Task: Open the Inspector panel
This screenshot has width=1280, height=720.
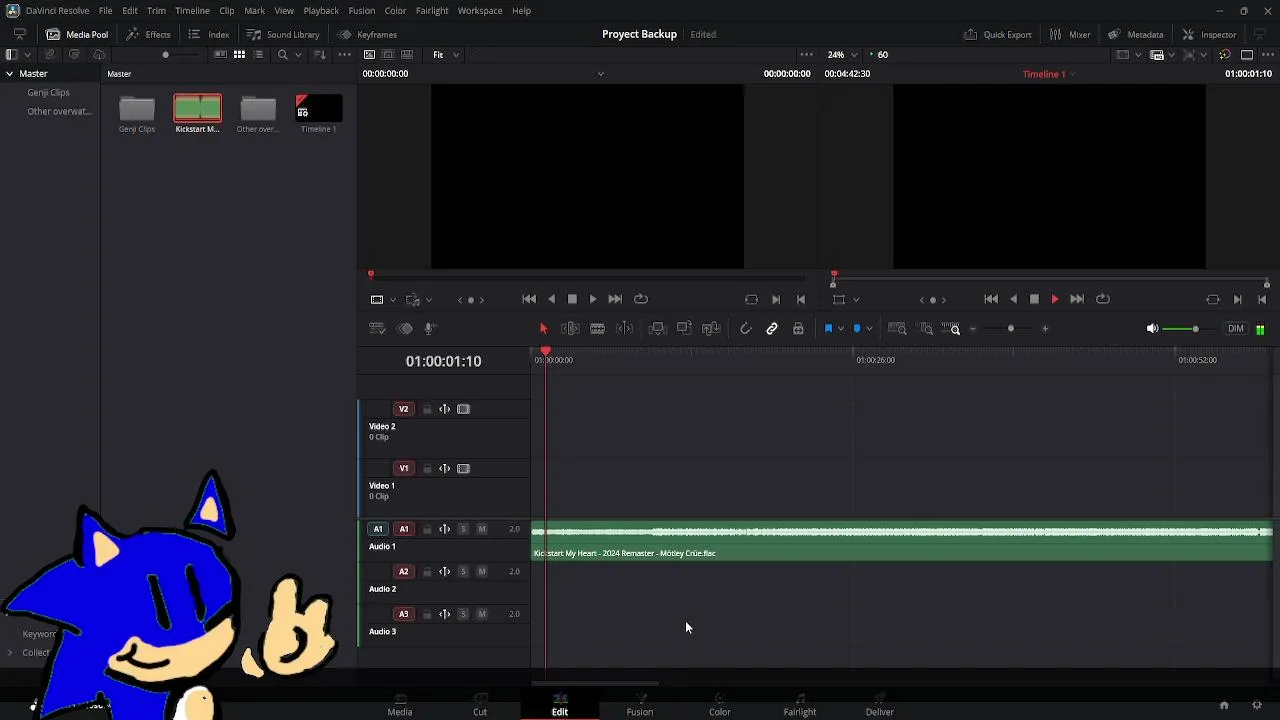Action: coord(1209,34)
